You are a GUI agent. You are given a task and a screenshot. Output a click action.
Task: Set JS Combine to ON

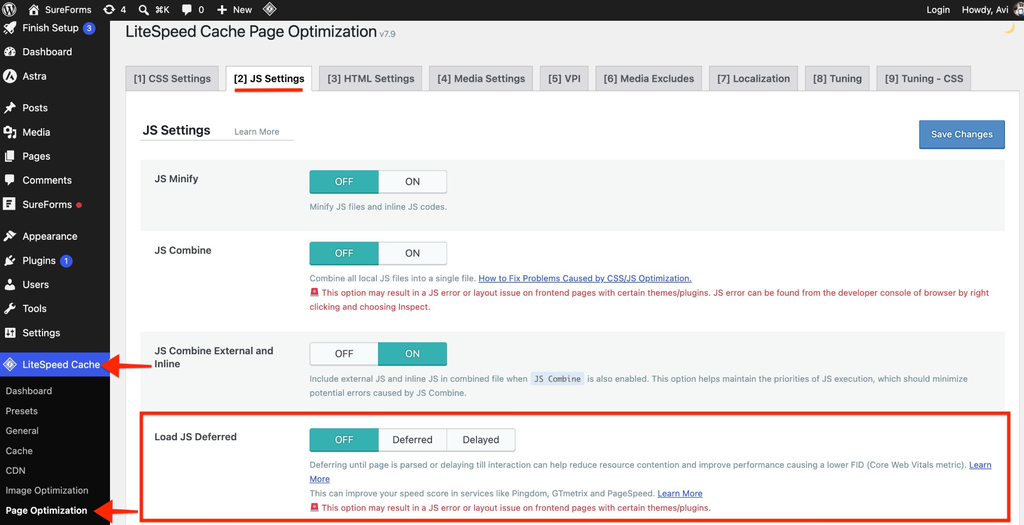click(412, 253)
